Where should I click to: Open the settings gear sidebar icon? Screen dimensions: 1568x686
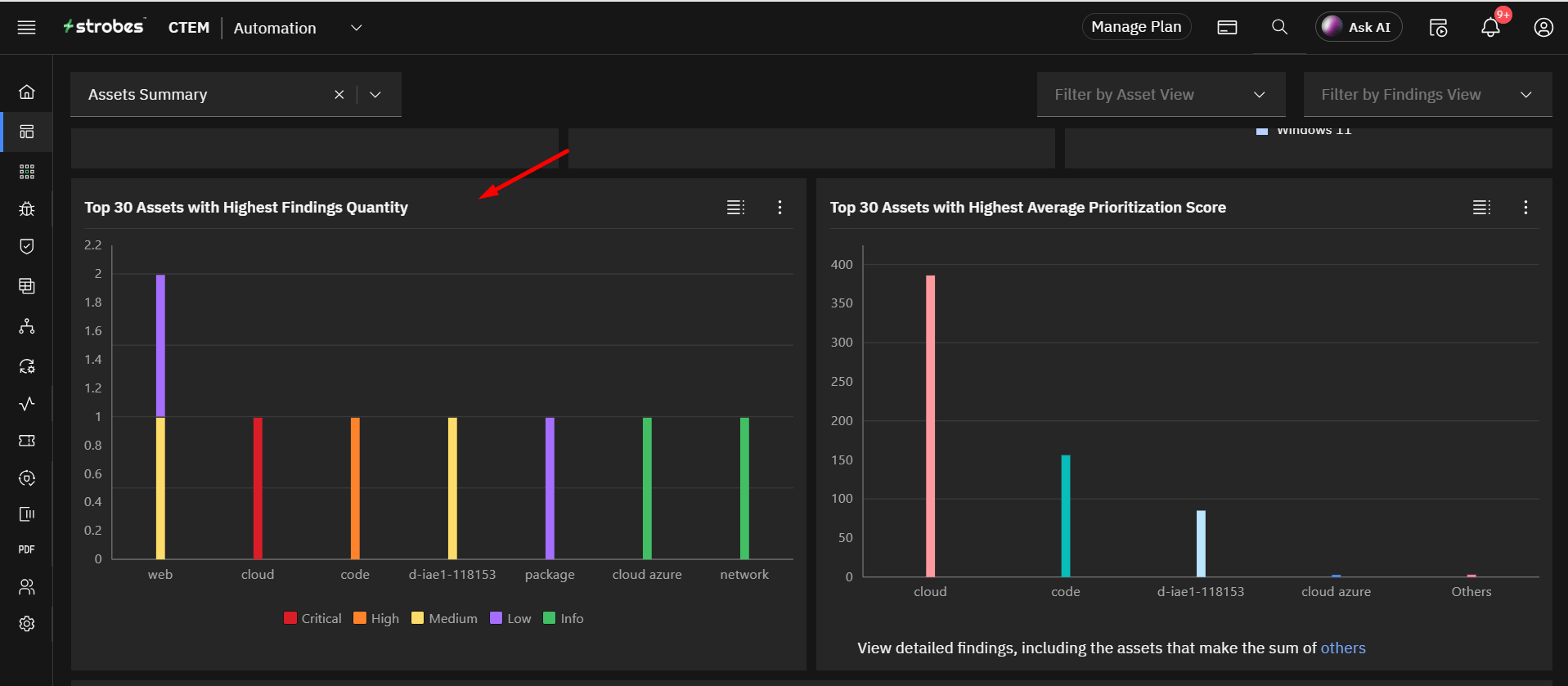27,624
